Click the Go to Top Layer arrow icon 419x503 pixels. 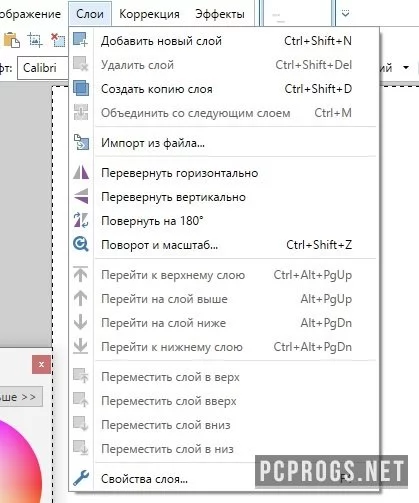click(x=81, y=274)
